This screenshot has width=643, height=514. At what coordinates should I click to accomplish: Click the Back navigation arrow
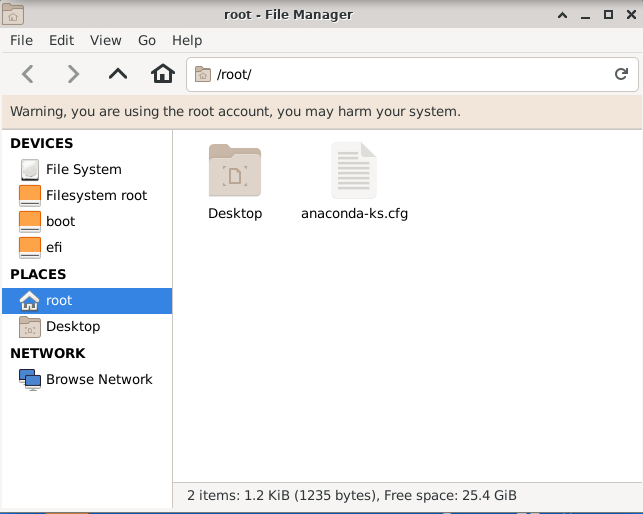click(28, 74)
